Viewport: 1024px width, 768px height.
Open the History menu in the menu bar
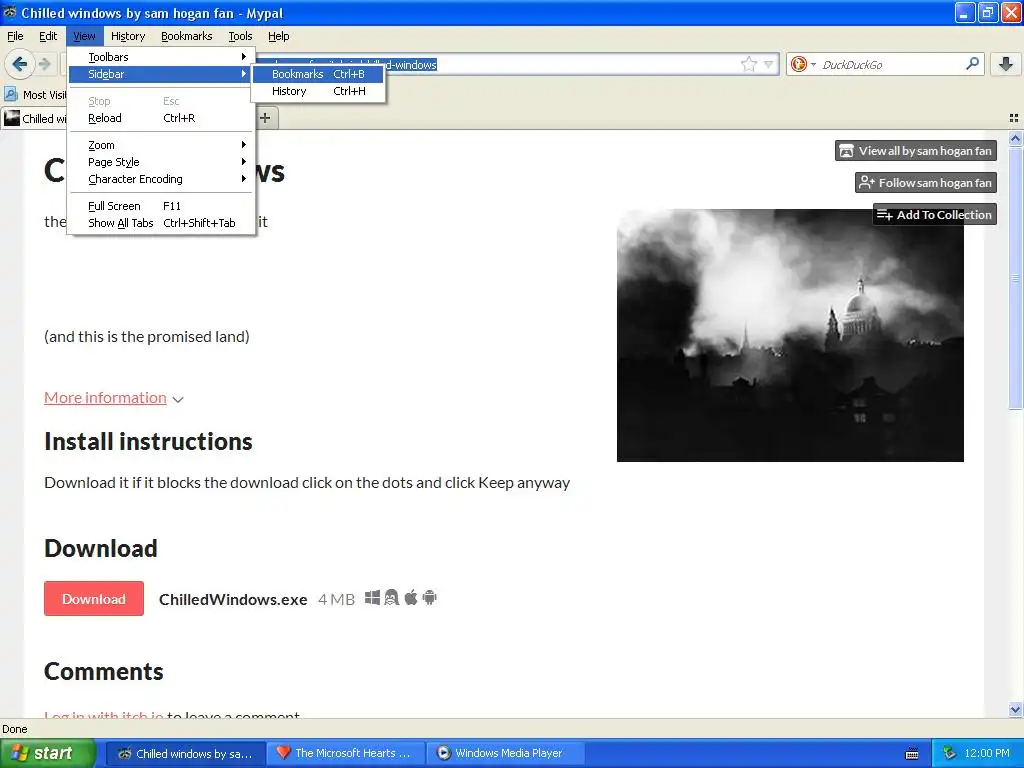click(127, 36)
